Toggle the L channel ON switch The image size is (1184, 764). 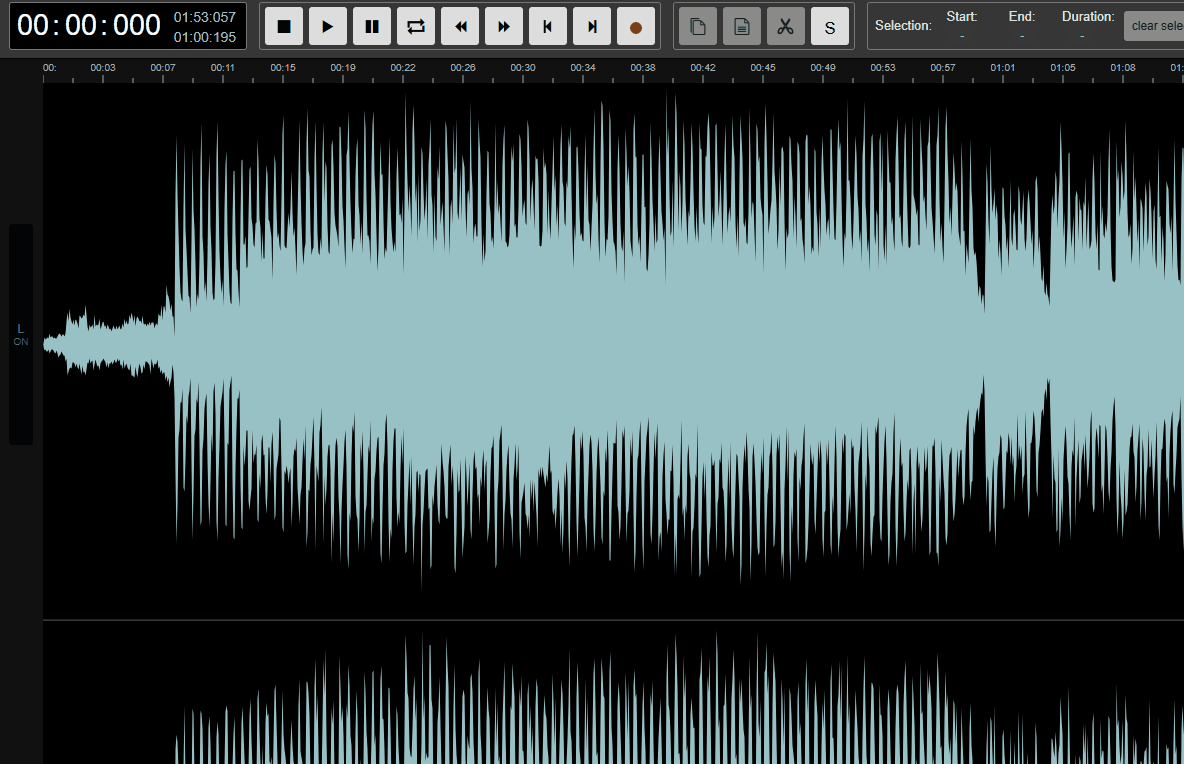[x=21, y=335]
